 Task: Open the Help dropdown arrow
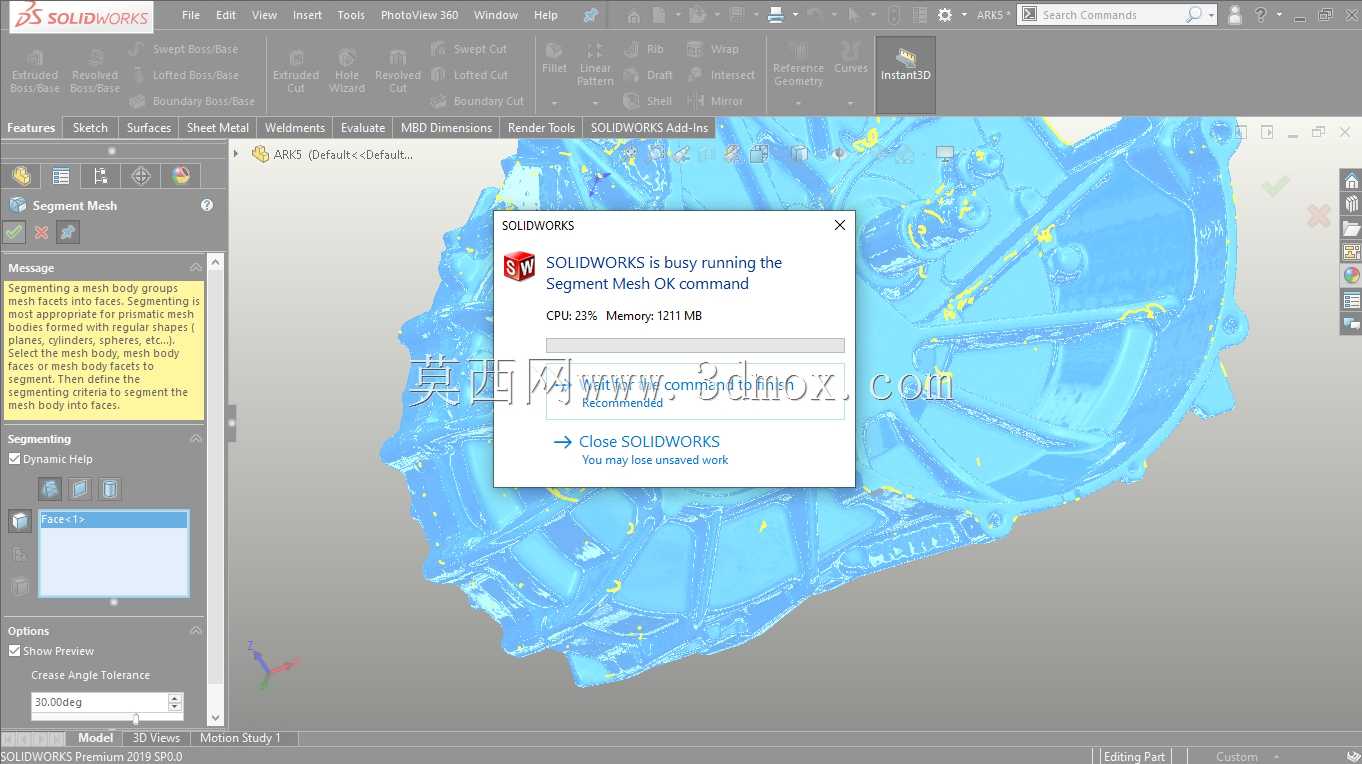point(1280,15)
